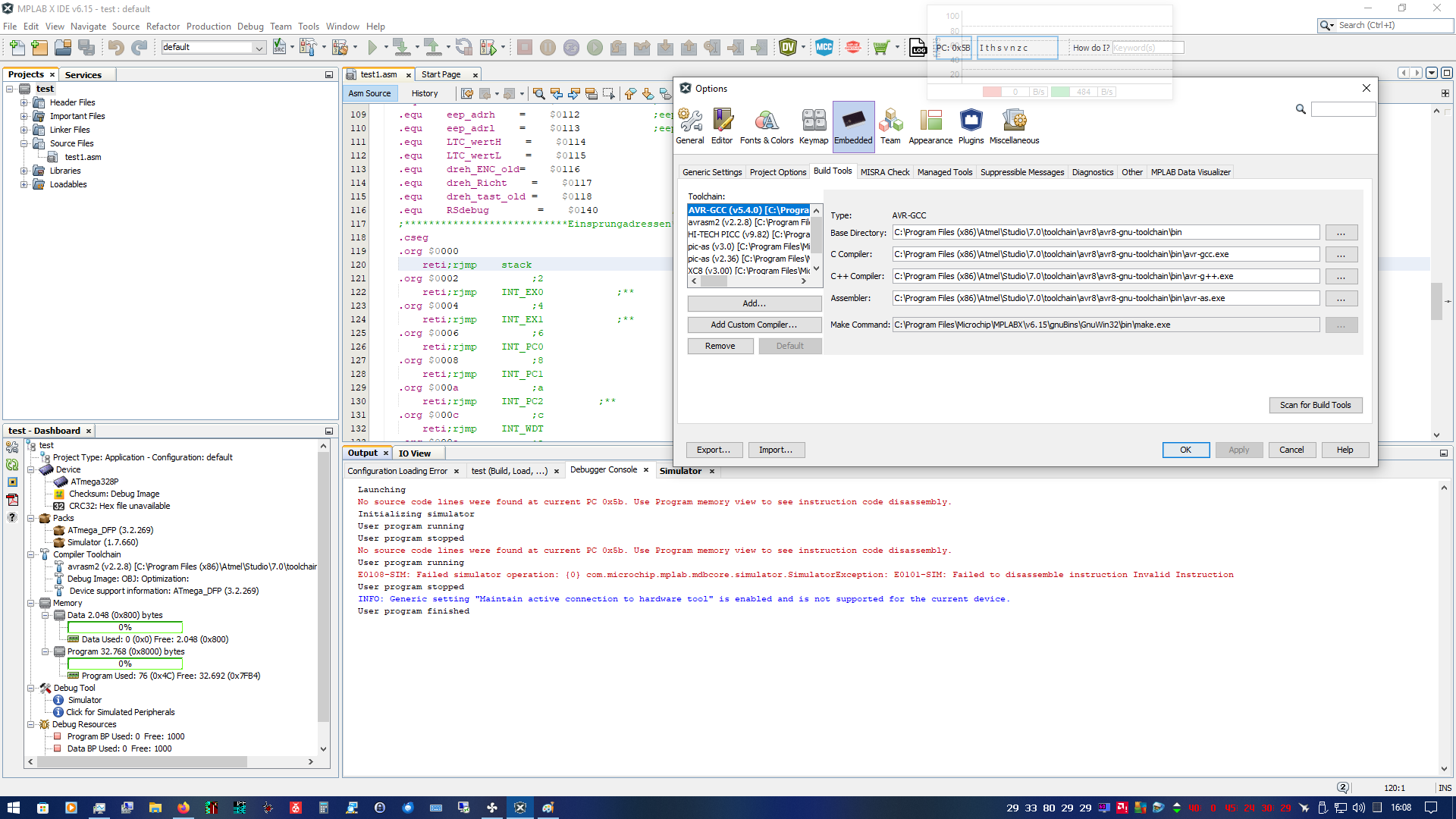Click the dashboard help question-mark icon
This screenshot has height=819, width=1456.
(12, 517)
